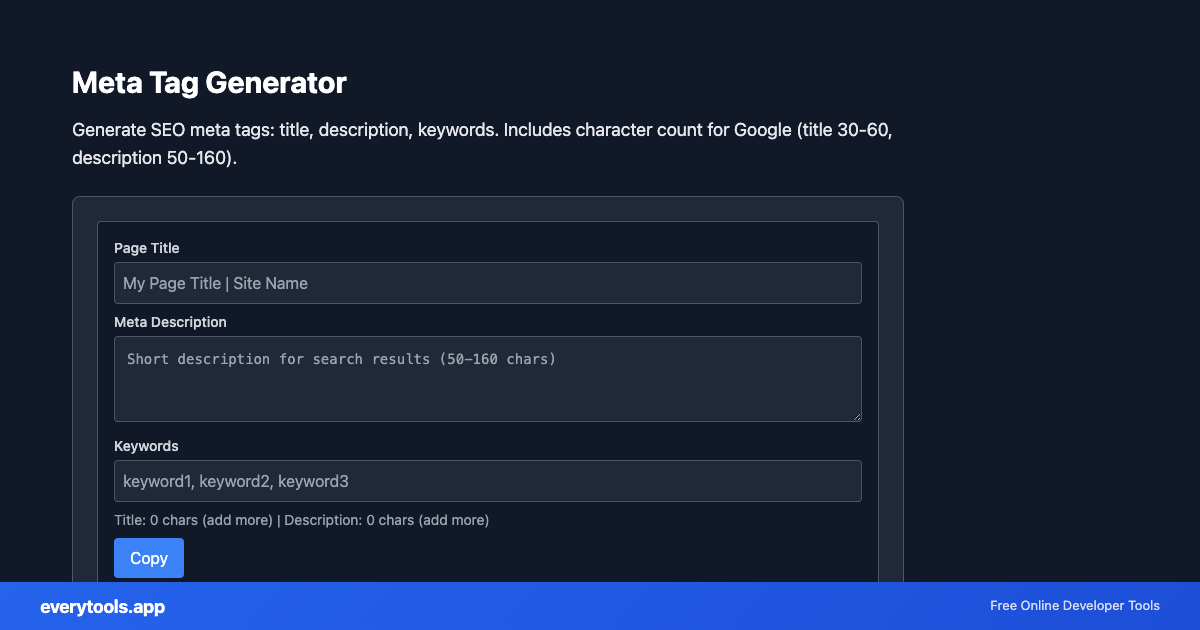Click the Meta Tag Generator heading
This screenshot has height=630, width=1200.
209,83
